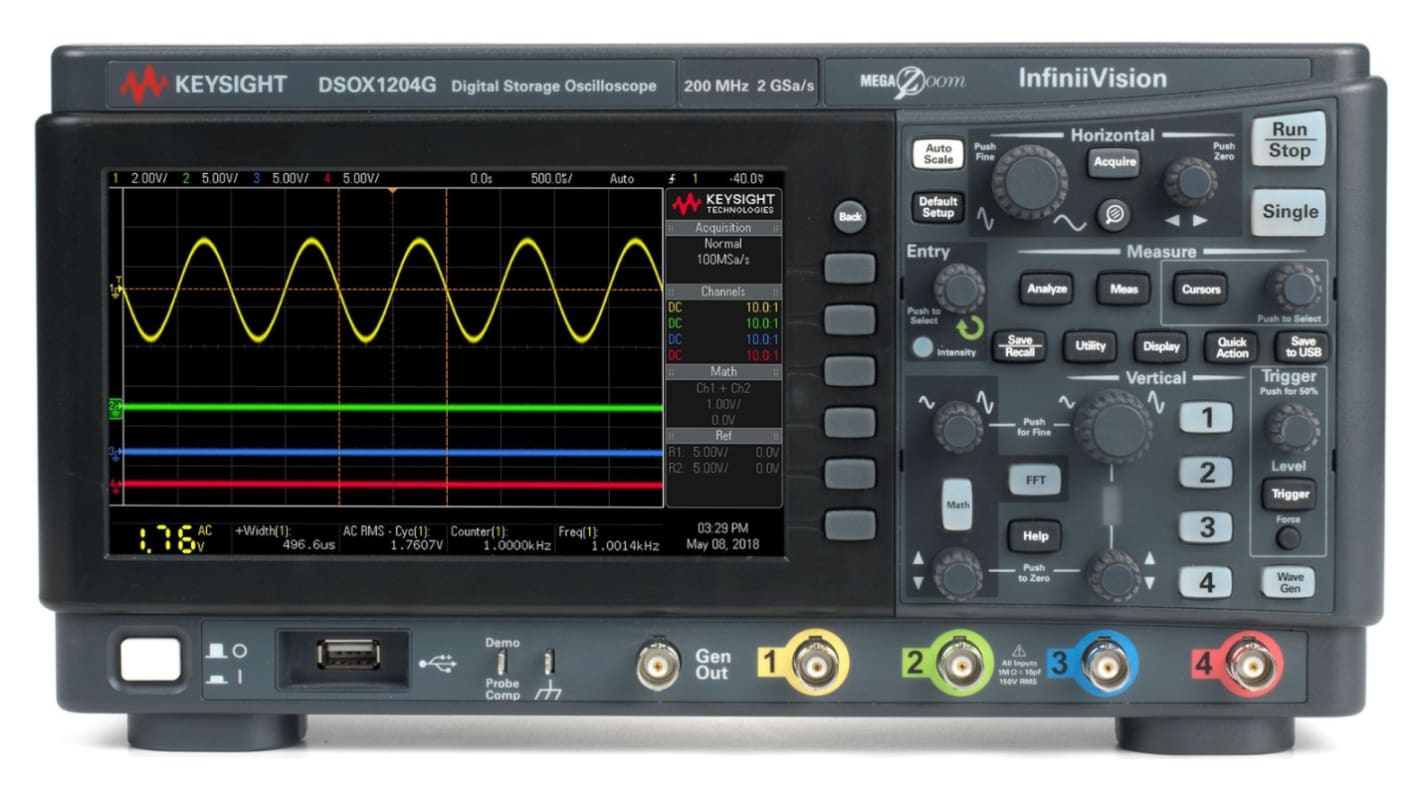1420x798 pixels.
Task: Select the red channel 4 BNC input
Action: click(x=1250, y=663)
